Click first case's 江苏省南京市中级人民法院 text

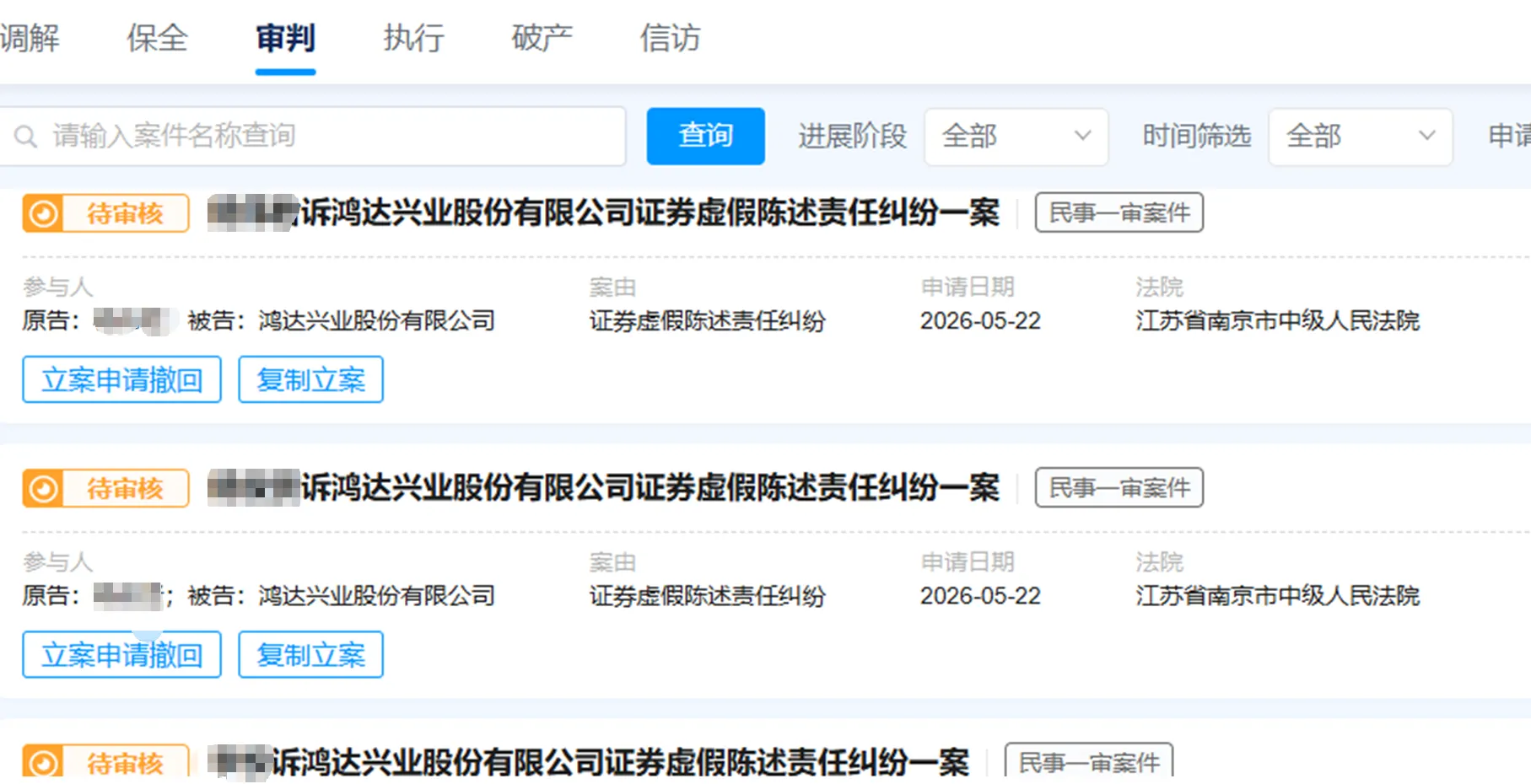[1277, 321]
